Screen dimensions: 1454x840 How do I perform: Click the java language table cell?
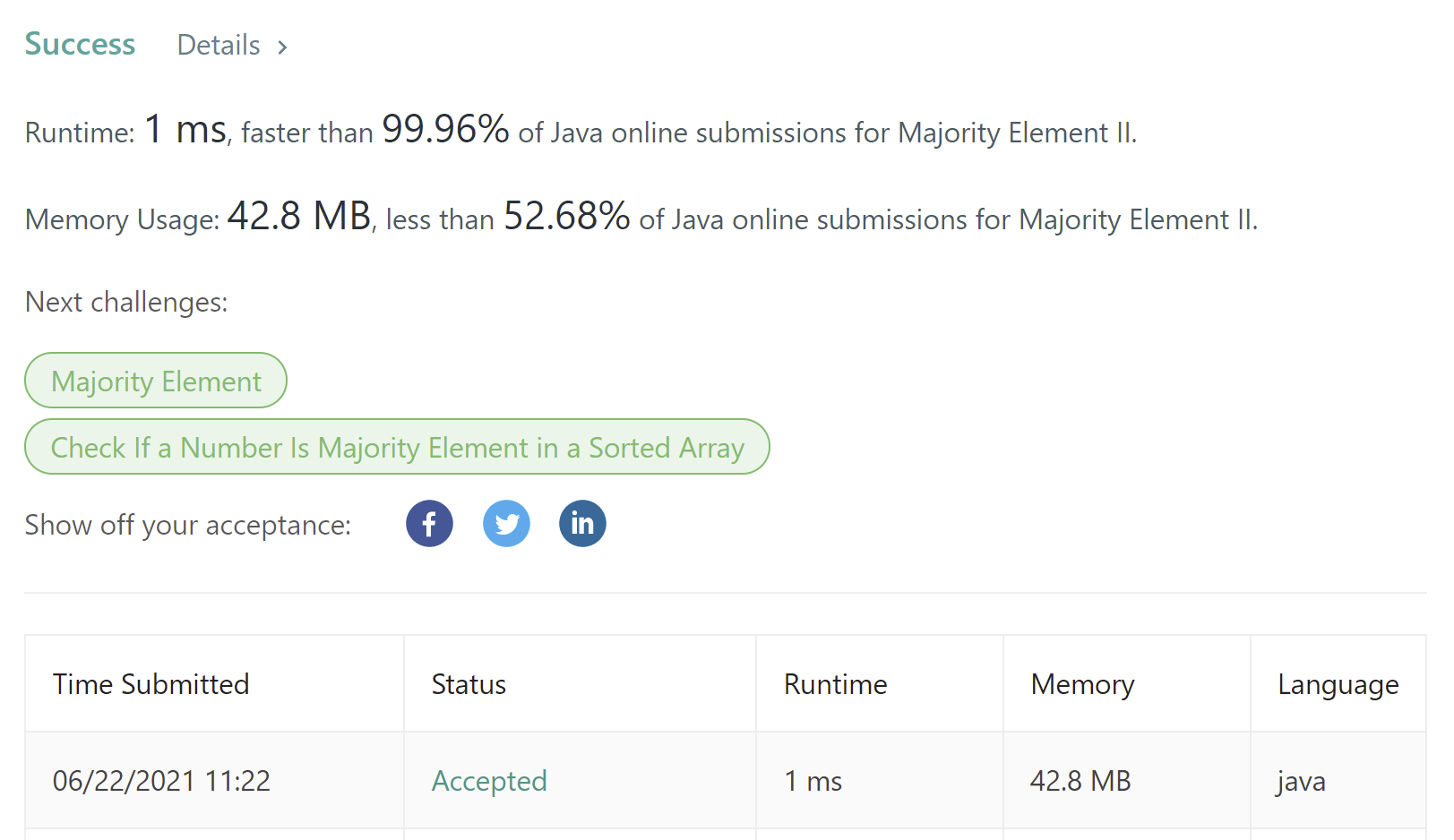click(1301, 781)
